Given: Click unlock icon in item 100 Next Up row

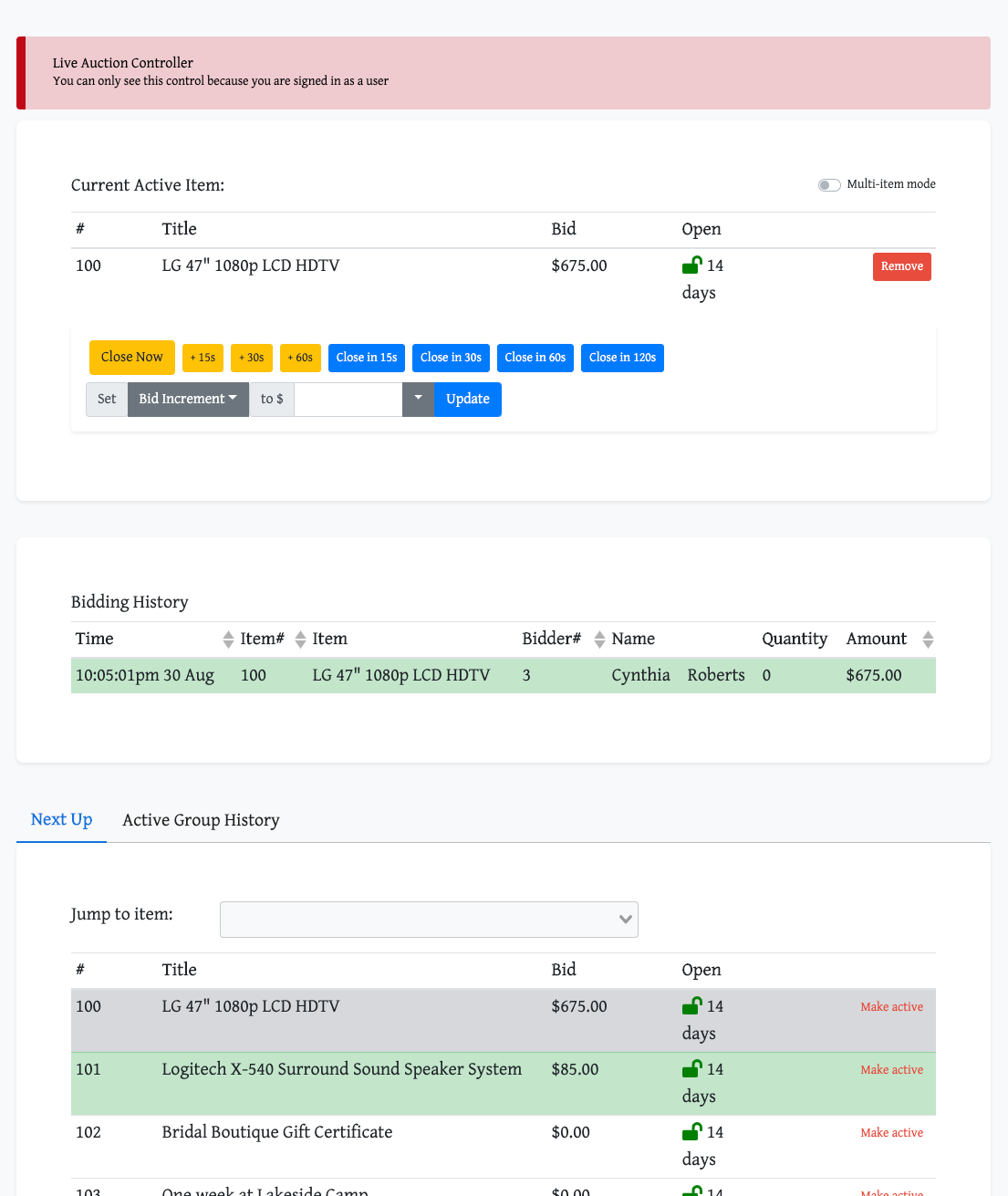Looking at the screenshot, I should 692,1006.
